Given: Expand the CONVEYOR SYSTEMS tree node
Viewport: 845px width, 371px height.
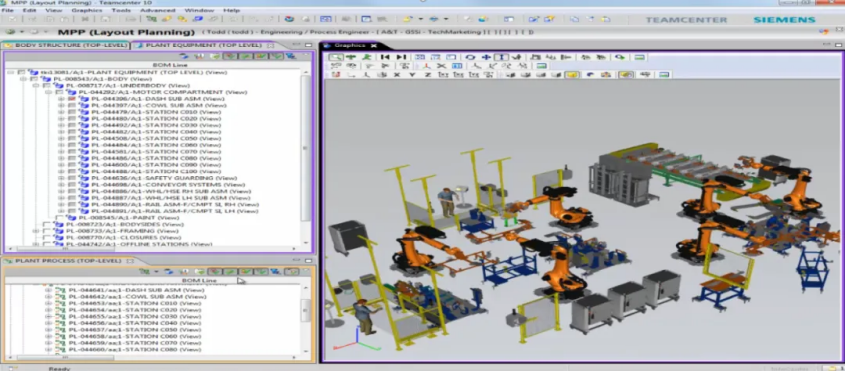Looking at the screenshot, I should tap(61, 185).
